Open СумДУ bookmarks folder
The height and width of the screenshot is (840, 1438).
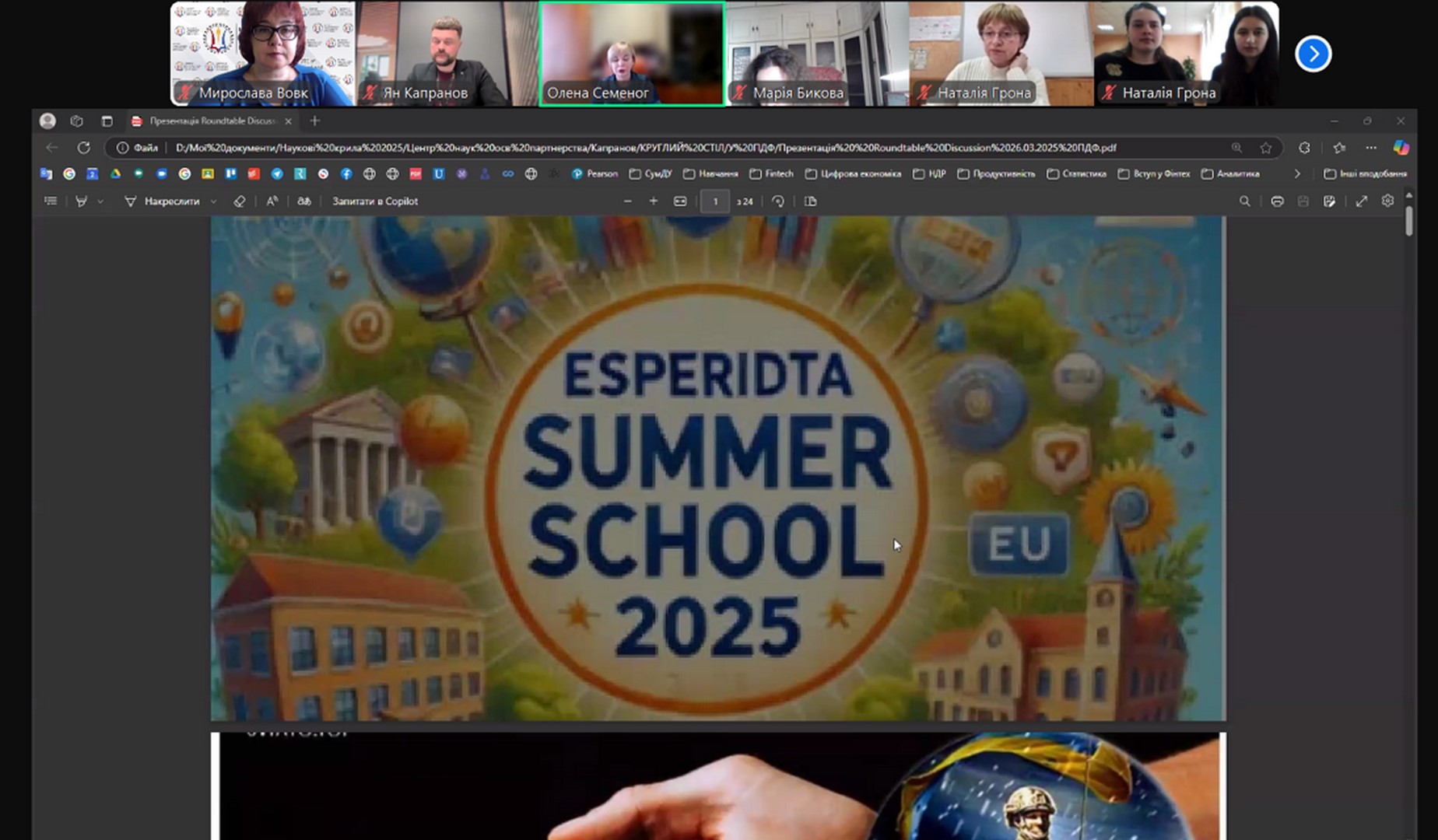651,174
